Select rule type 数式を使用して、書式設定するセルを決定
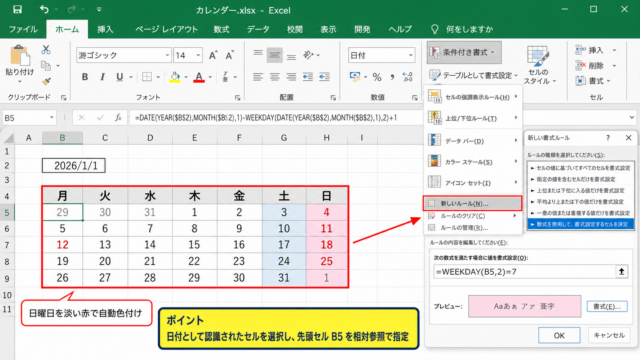 point(580,224)
